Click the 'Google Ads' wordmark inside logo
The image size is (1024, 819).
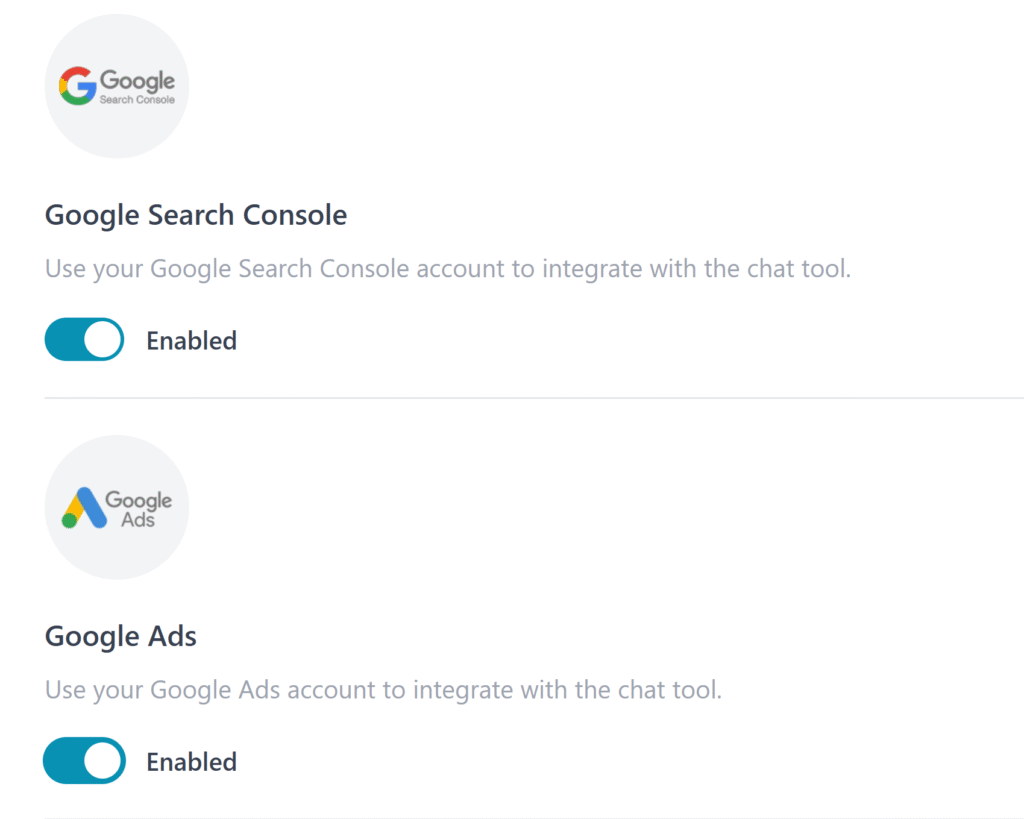pos(138,509)
